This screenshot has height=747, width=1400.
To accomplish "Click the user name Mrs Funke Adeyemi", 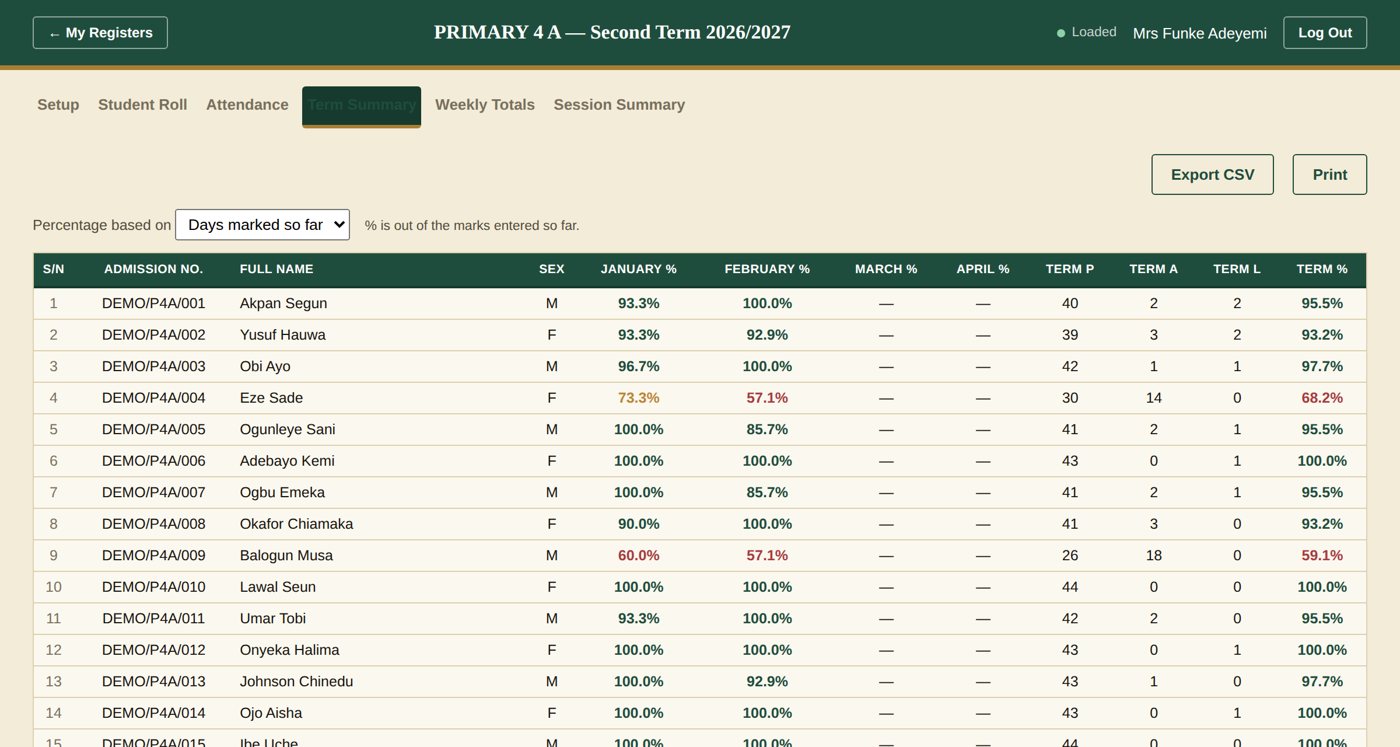I will pos(1199,33).
